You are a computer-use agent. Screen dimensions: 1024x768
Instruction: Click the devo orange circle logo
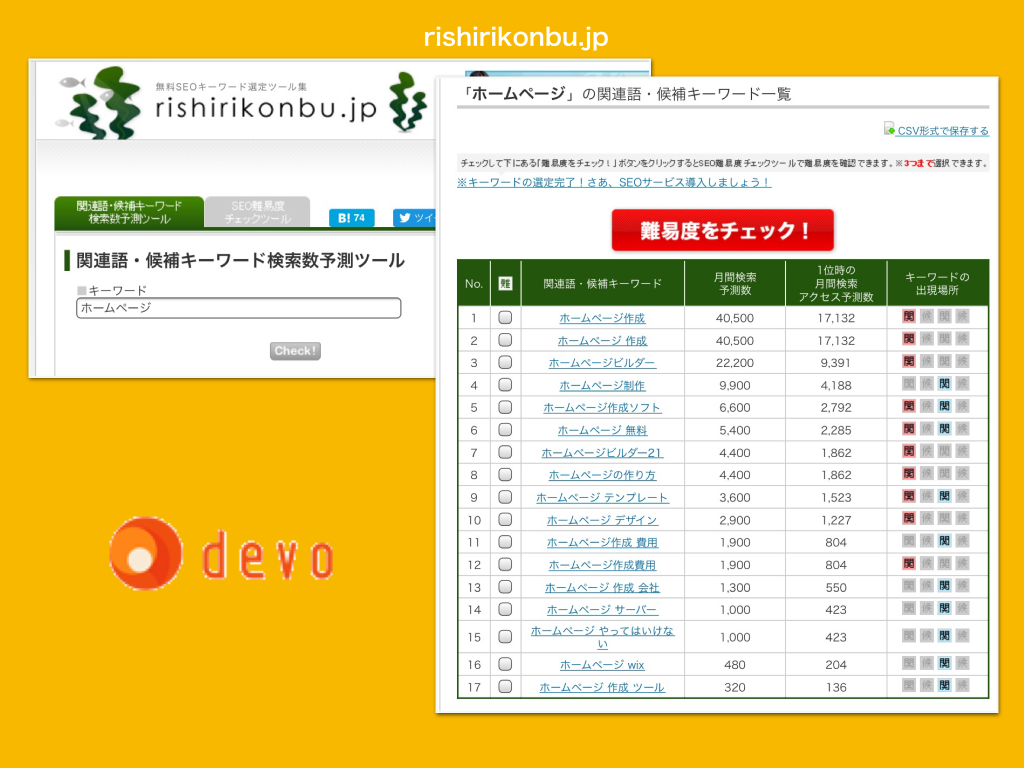click(x=145, y=553)
